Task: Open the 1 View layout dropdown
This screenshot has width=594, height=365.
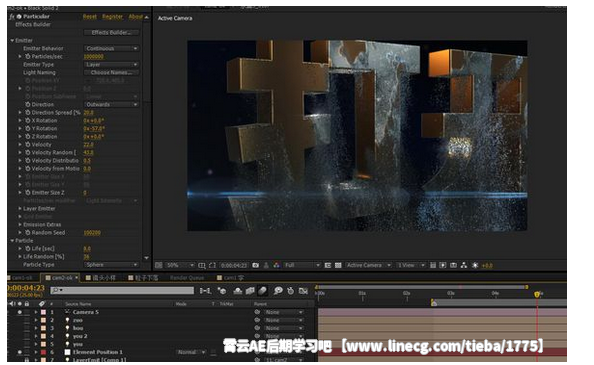Action: tap(411, 265)
